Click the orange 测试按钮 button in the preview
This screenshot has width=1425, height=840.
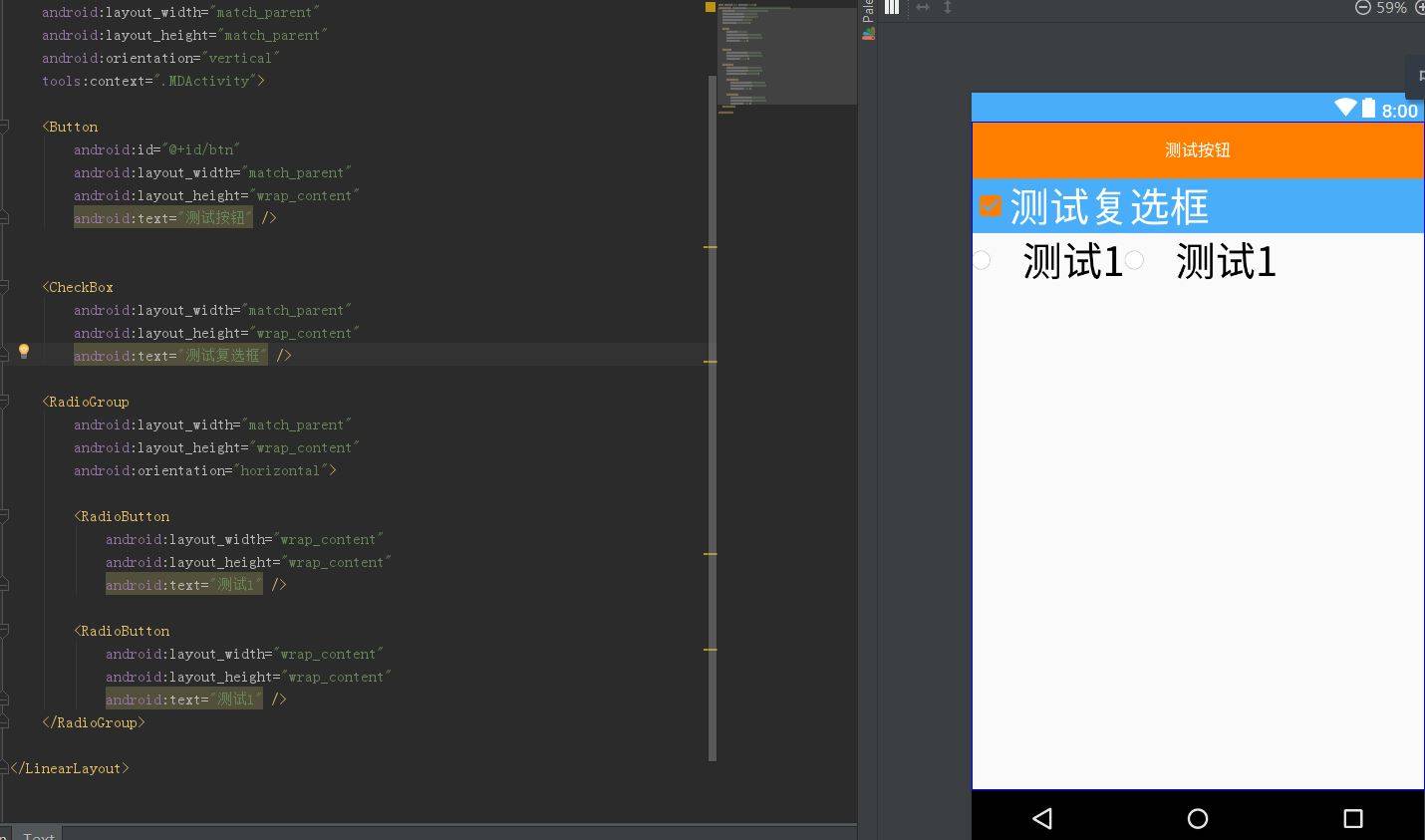click(x=1198, y=150)
